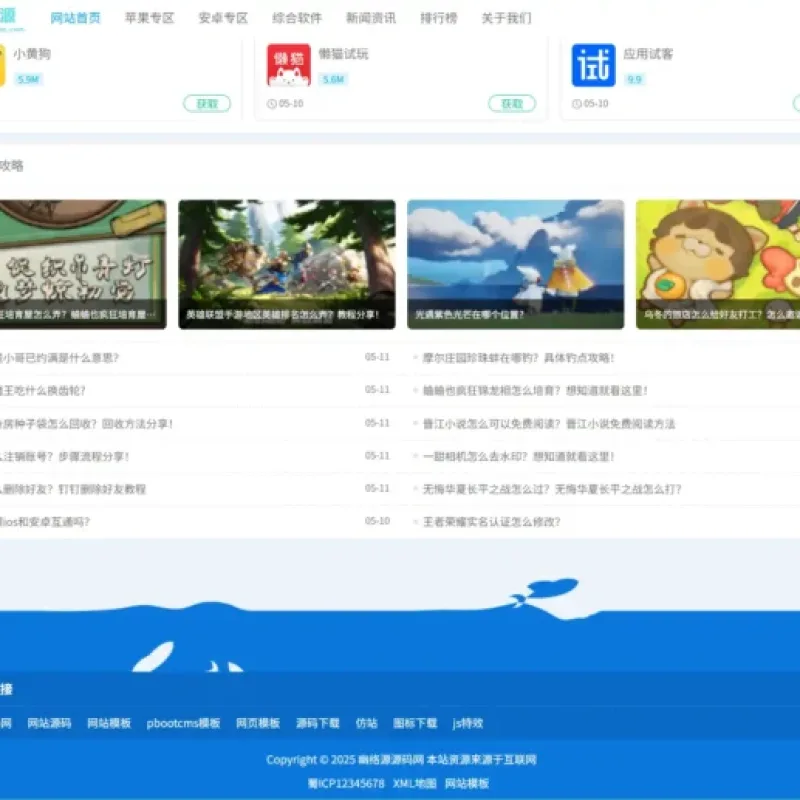Open the 新闻资讯 menu item
This screenshot has height=800, width=800.
pyautogui.click(x=371, y=18)
